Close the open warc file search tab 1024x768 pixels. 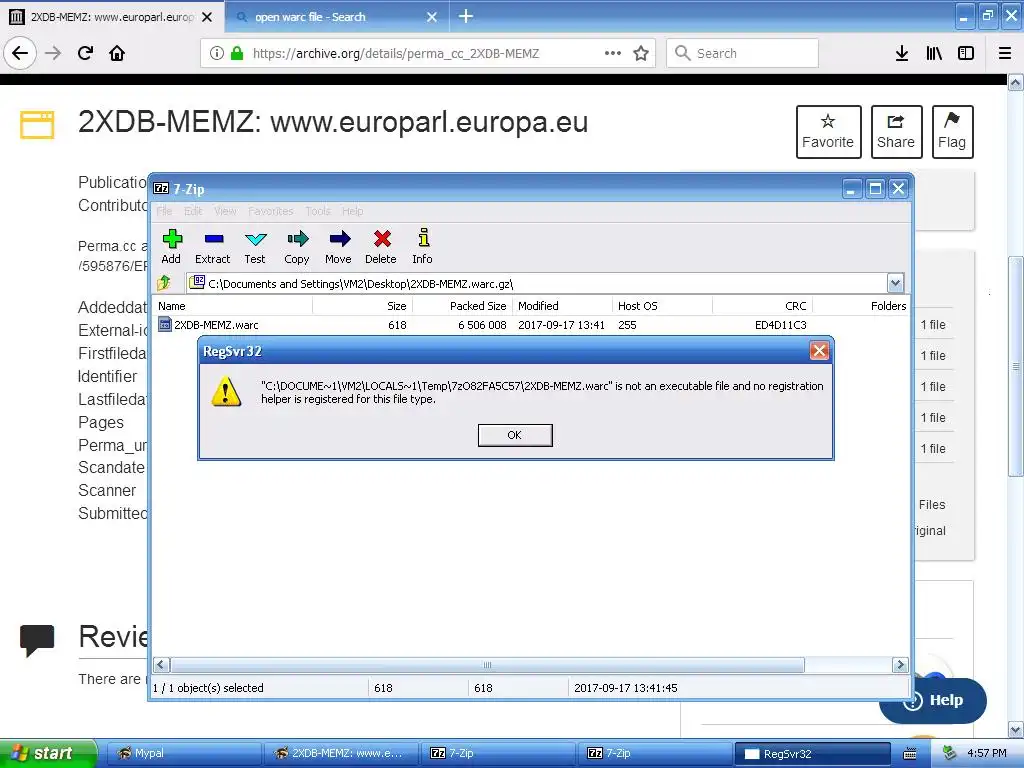[432, 17]
